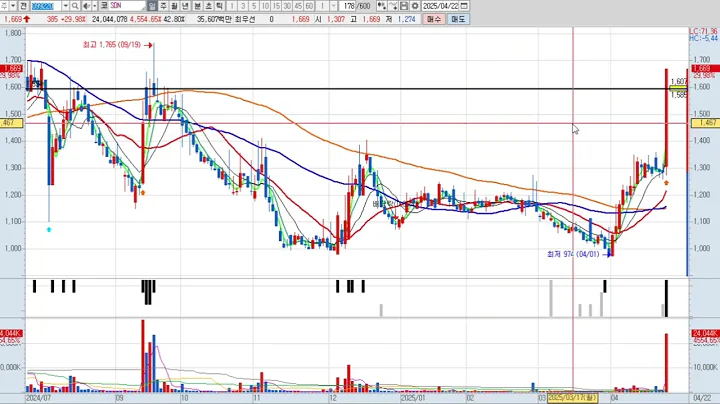
Task: Choose interval 45 button
Action: [298, 6]
